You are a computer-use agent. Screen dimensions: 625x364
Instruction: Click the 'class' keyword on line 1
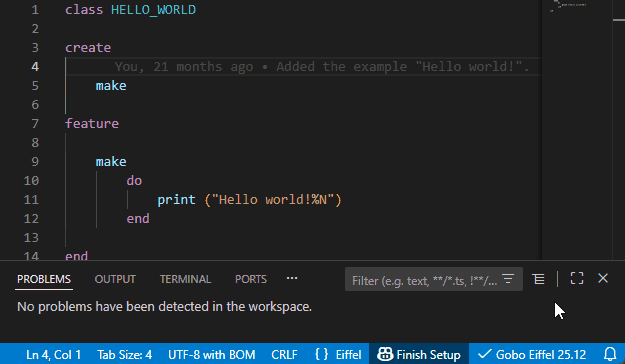84,10
